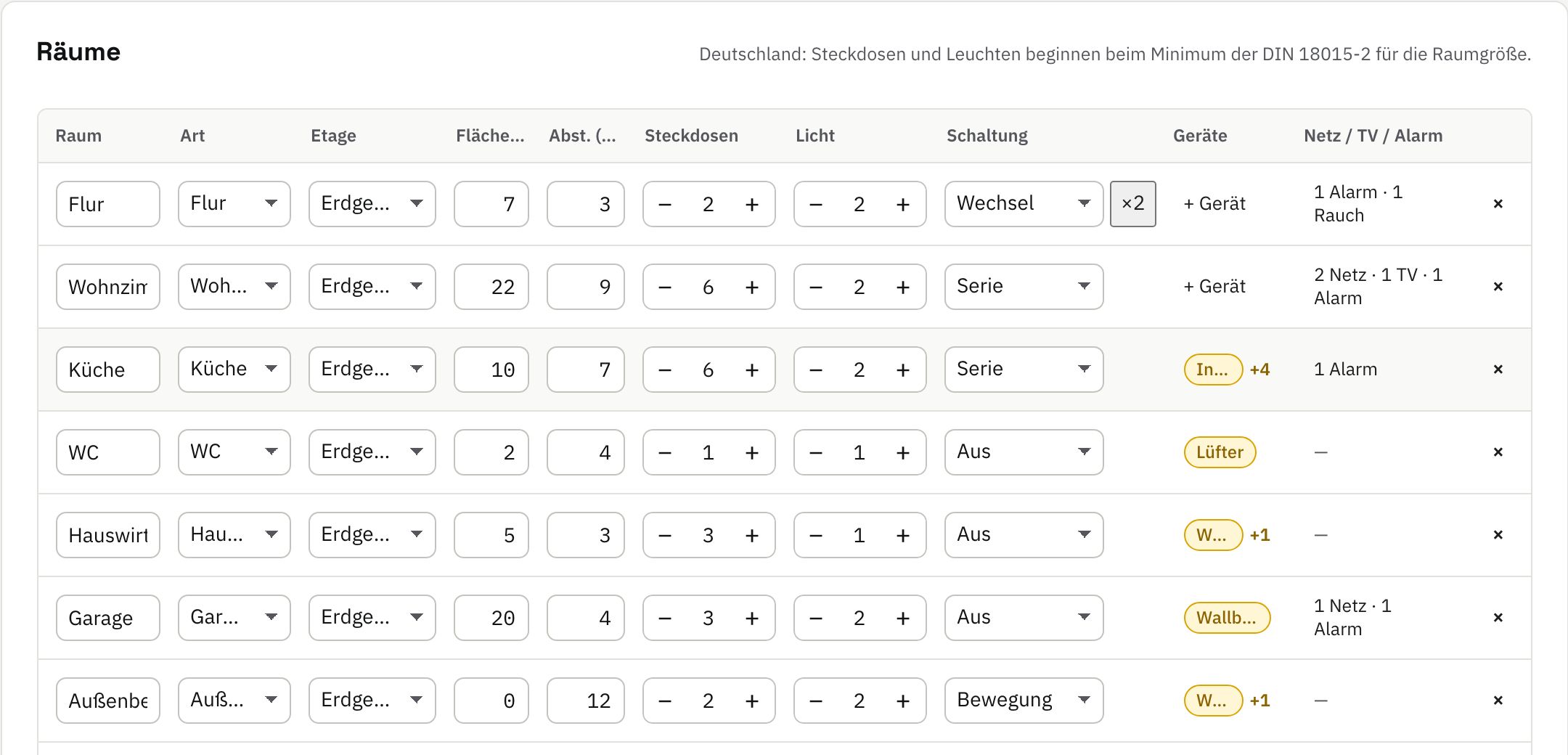Screen dimensions: 1568x755
Task: Open Etage dropdown for WC row
Action: 372,452
